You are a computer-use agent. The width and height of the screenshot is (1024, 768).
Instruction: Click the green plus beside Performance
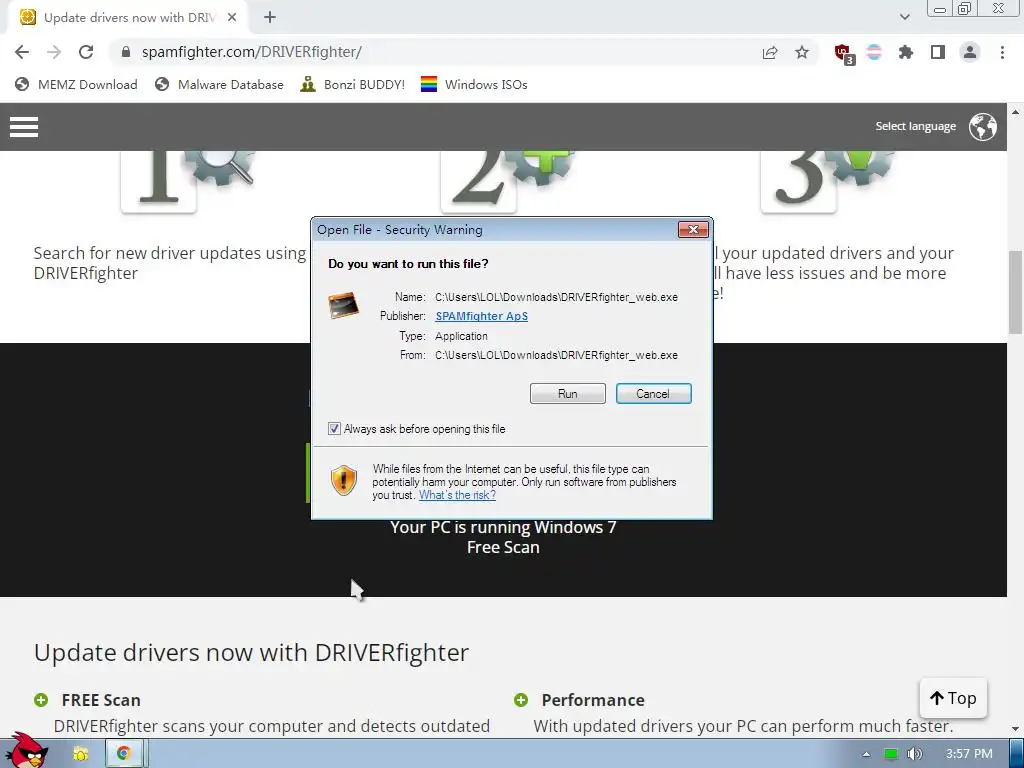(x=520, y=700)
